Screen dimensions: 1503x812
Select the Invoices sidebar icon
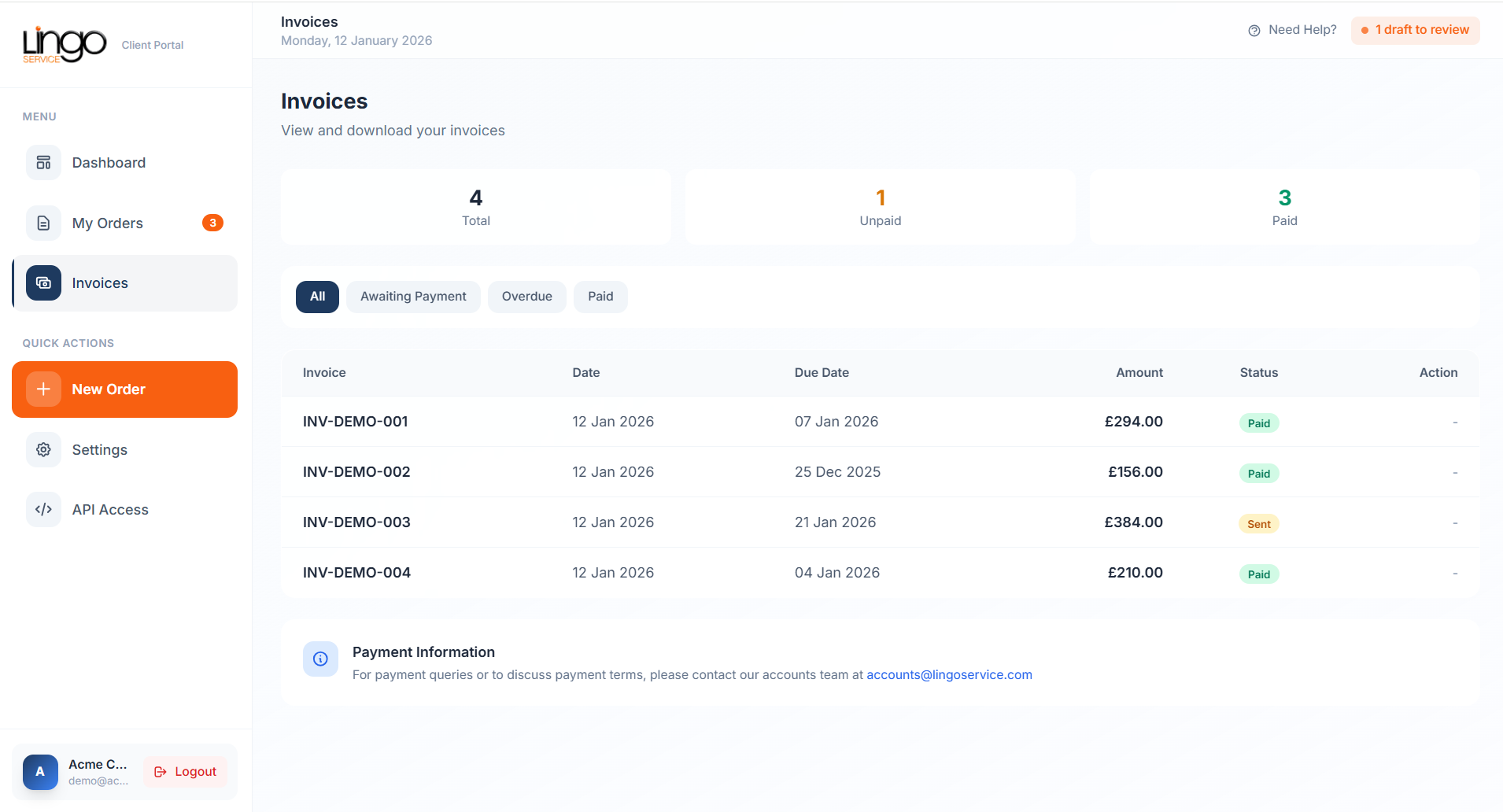click(x=43, y=282)
